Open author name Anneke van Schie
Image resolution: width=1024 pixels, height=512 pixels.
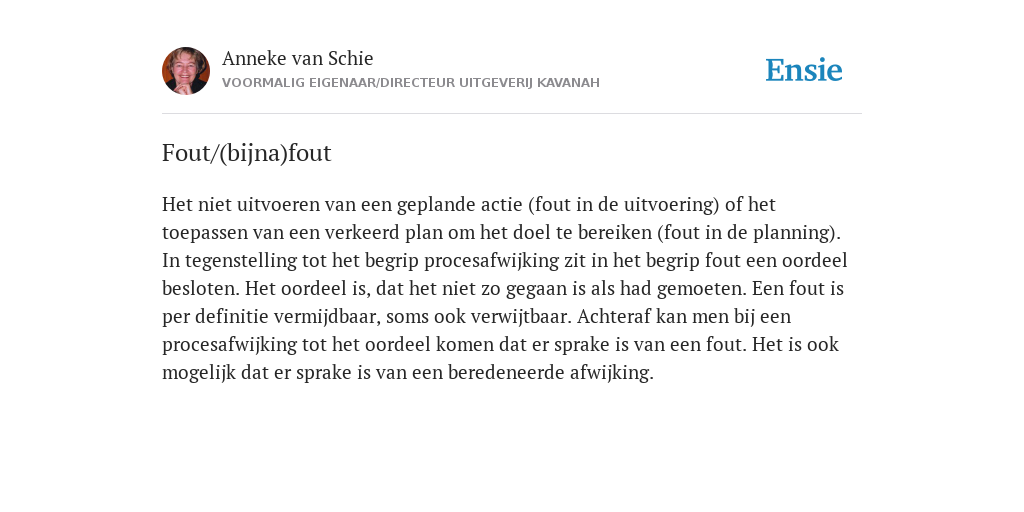(x=297, y=58)
